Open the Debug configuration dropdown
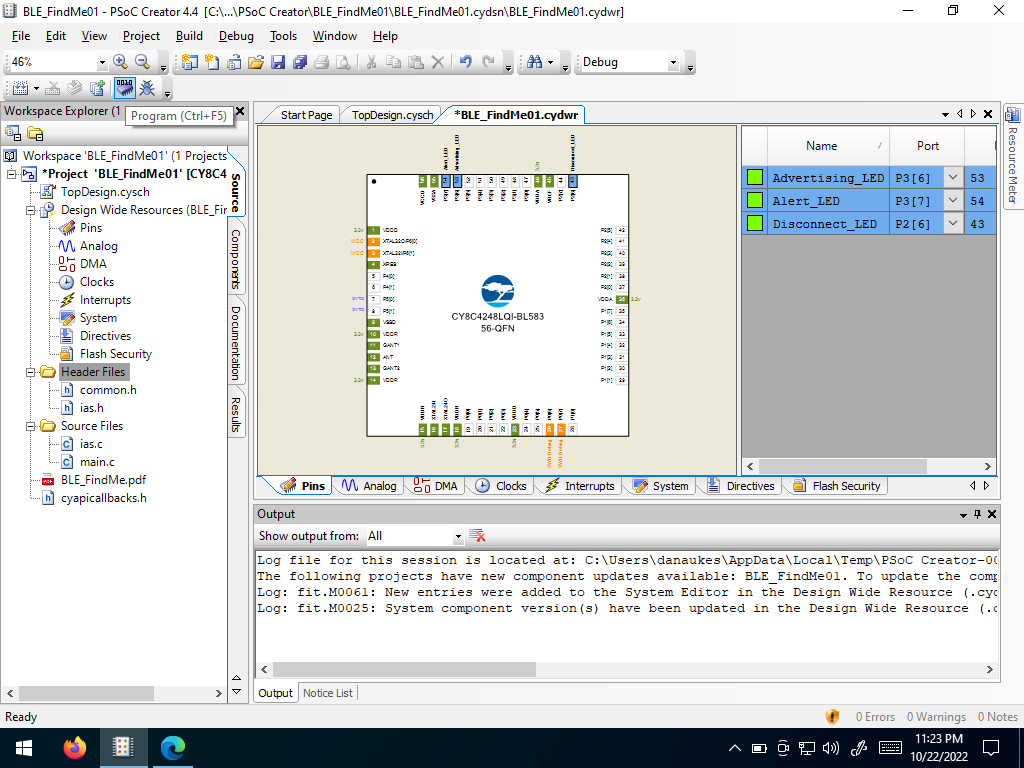Image resolution: width=1024 pixels, height=768 pixels. [673, 63]
